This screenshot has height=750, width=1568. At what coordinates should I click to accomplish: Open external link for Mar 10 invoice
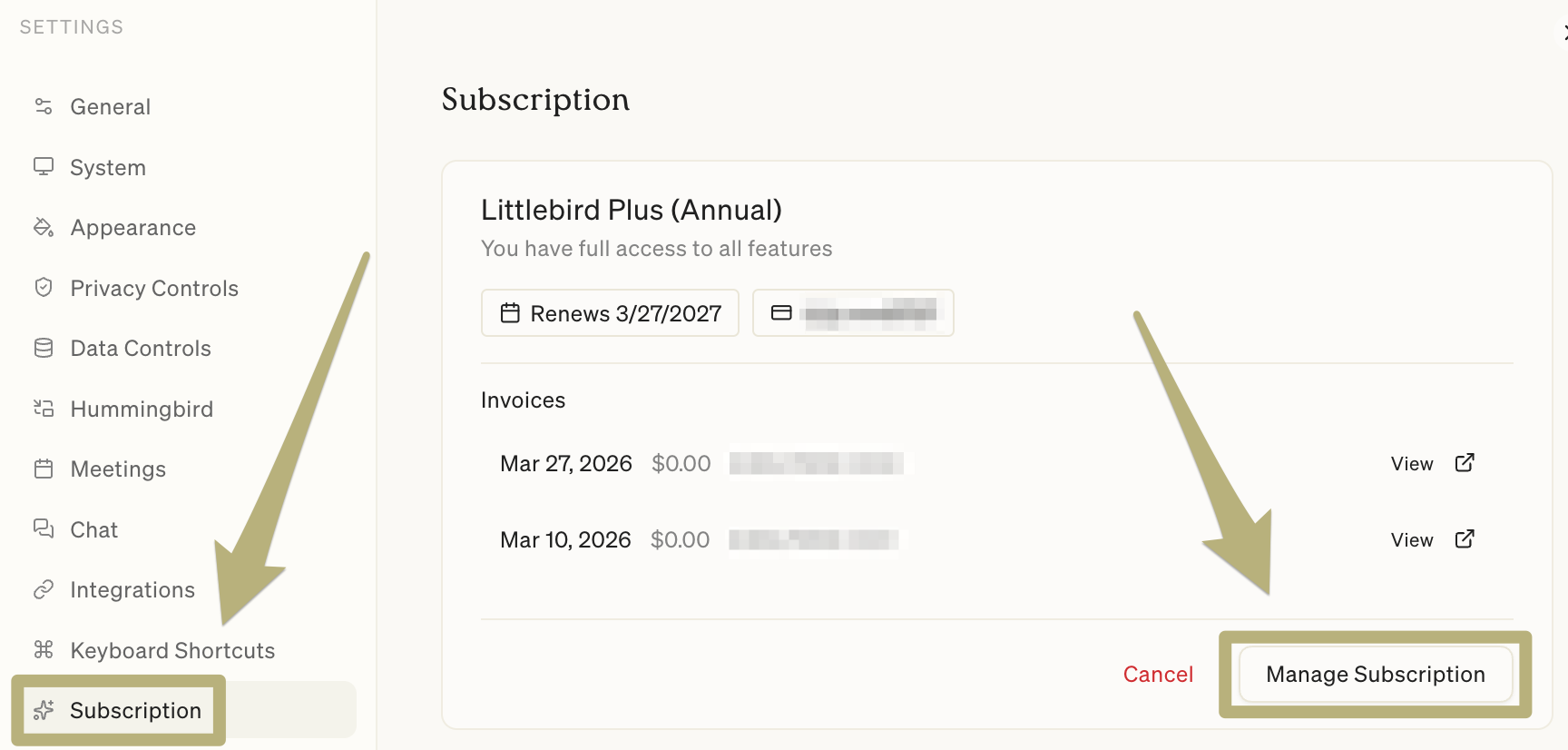click(1465, 539)
